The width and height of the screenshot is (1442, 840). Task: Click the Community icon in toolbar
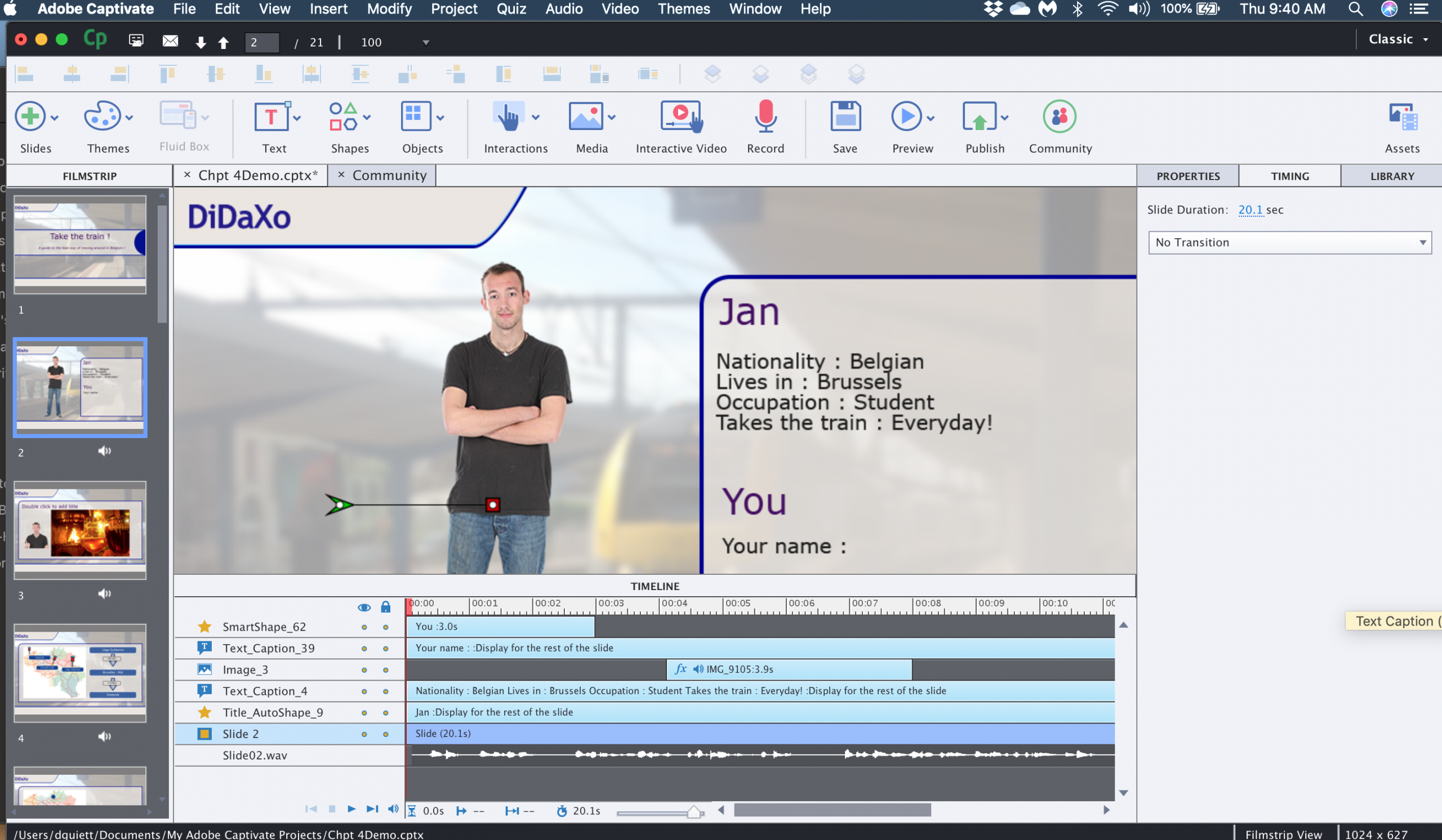tap(1059, 117)
